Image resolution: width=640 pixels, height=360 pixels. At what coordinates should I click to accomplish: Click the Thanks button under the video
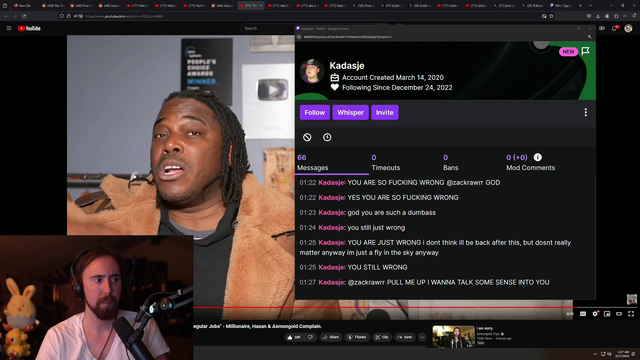(x=357, y=337)
